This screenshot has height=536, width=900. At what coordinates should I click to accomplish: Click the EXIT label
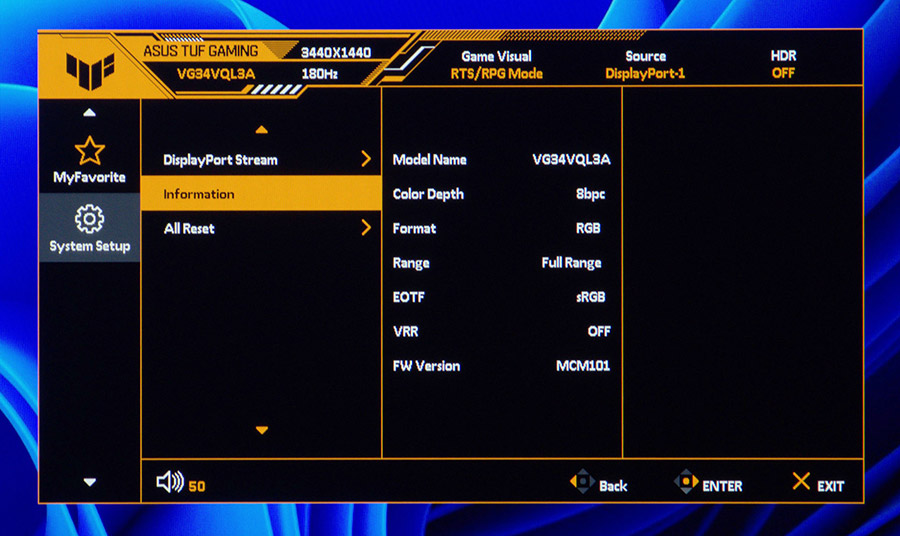[831, 486]
